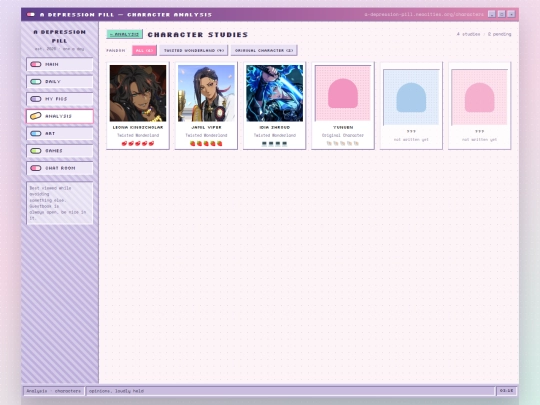Image resolution: width=540 pixels, height=405 pixels.
Task: Click the Original Character fandom label
Action: pyautogui.click(x=343, y=135)
